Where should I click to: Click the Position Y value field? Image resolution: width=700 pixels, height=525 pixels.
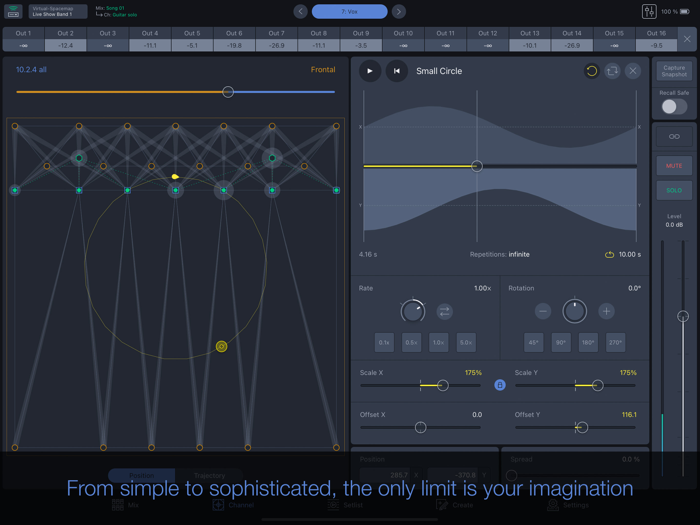coord(453,475)
